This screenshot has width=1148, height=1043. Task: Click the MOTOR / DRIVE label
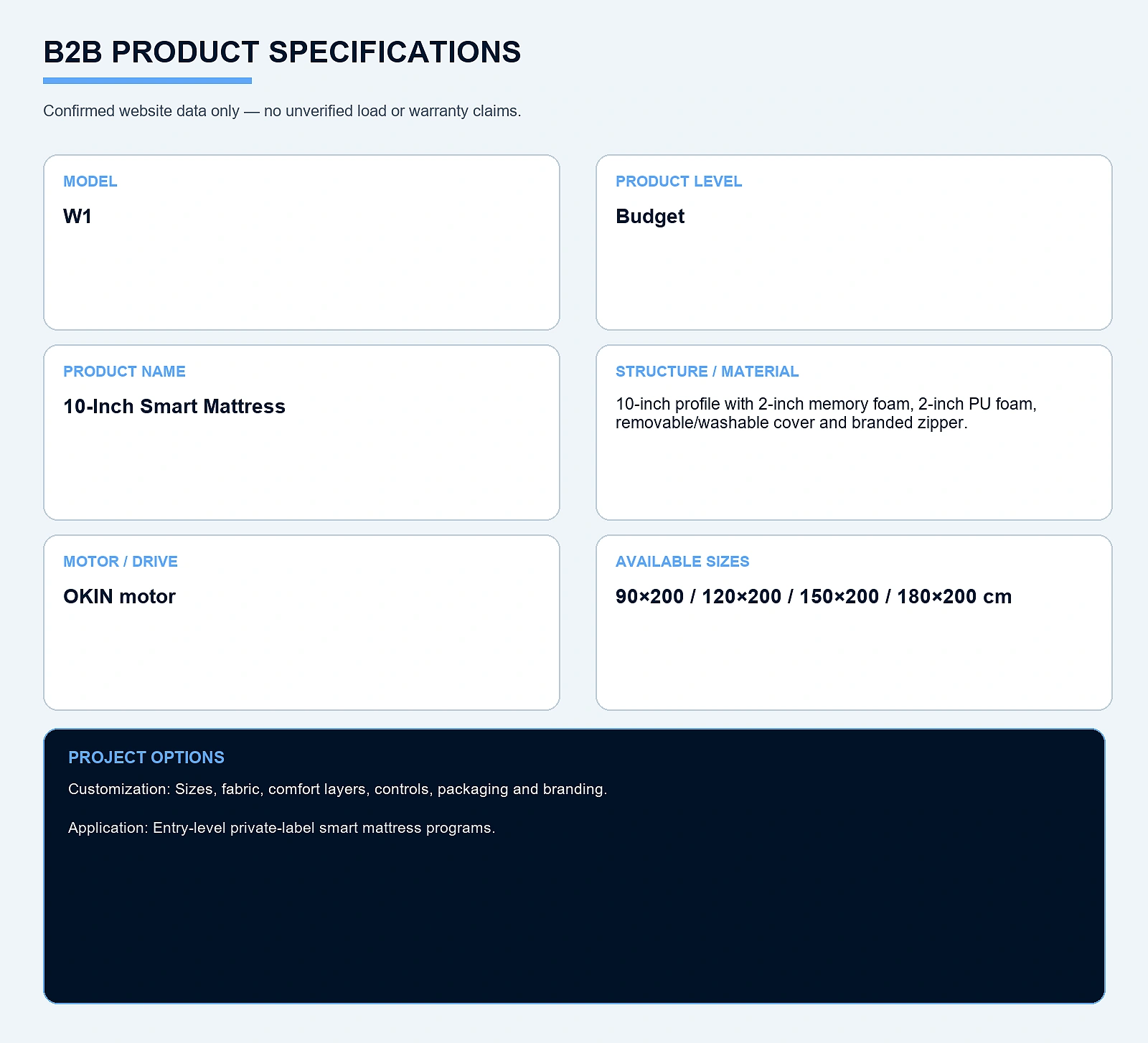(x=121, y=562)
